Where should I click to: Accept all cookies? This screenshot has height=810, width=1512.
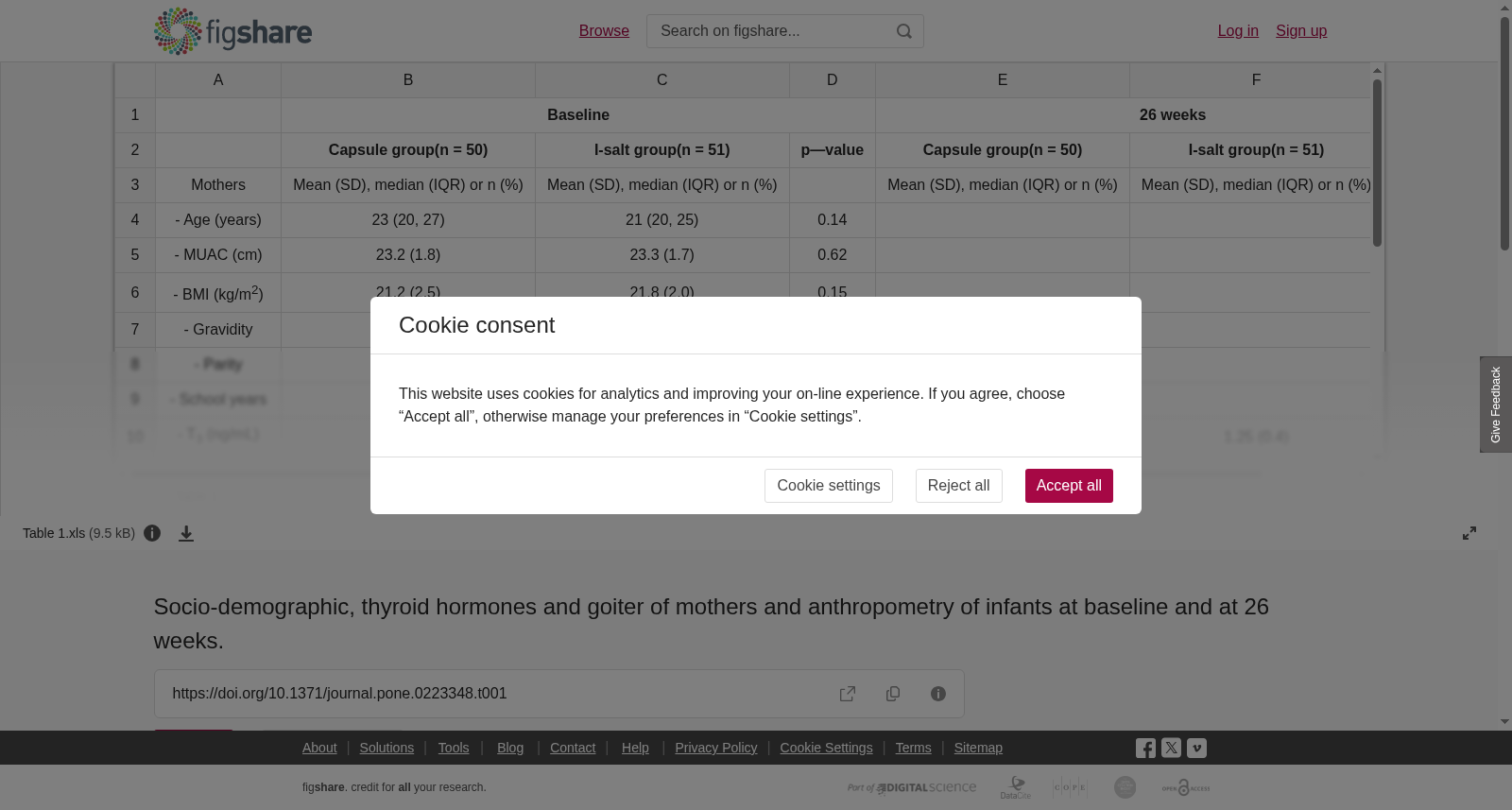point(1069,486)
